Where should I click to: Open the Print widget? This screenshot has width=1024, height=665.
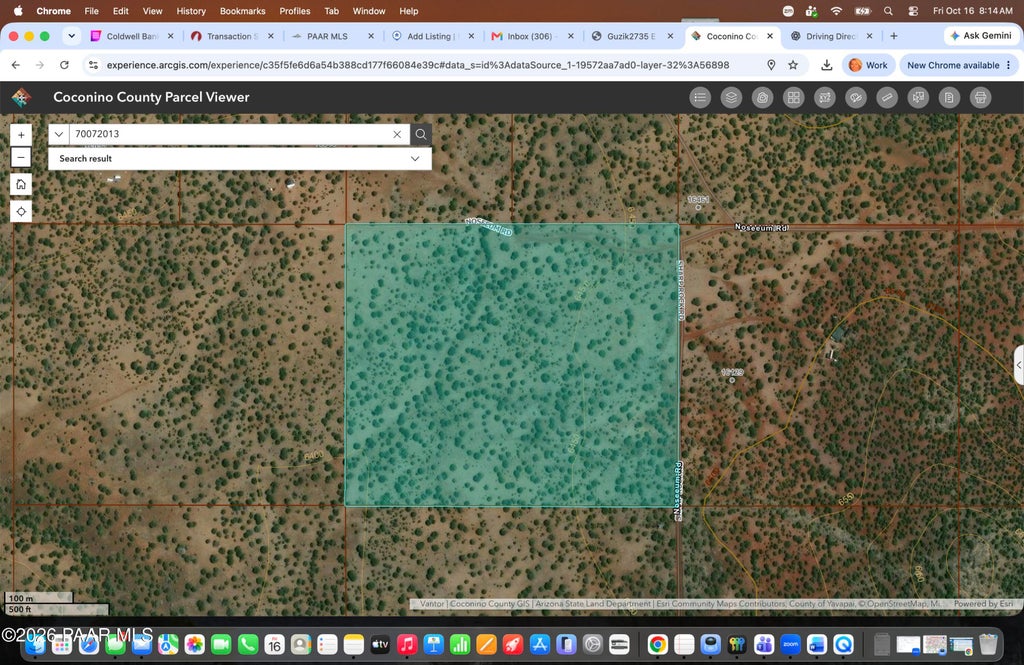click(x=980, y=97)
